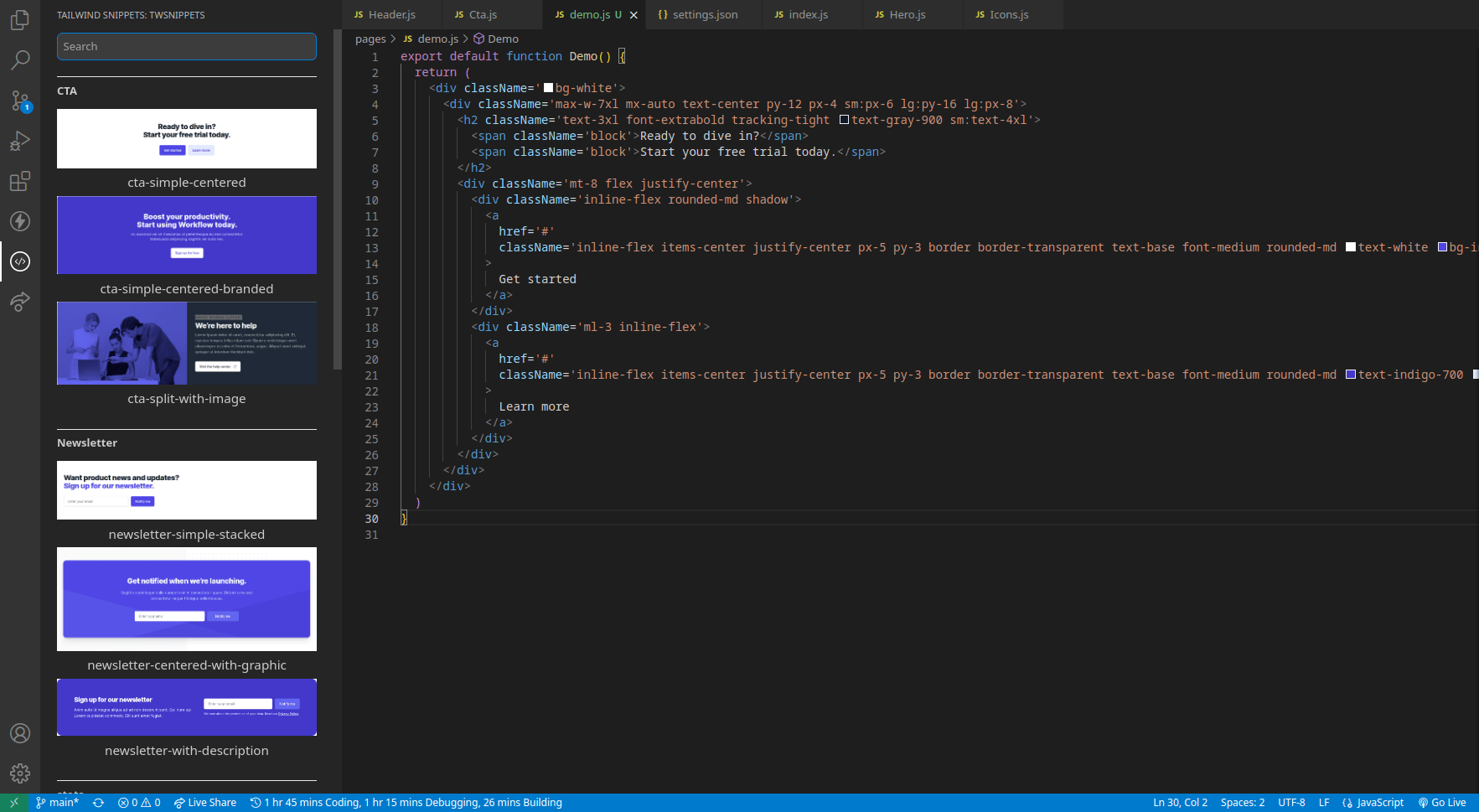Image resolution: width=1479 pixels, height=812 pixels.
Task: Close the demo.js tab
Action: pyautogui.click(x=633, y=15)
